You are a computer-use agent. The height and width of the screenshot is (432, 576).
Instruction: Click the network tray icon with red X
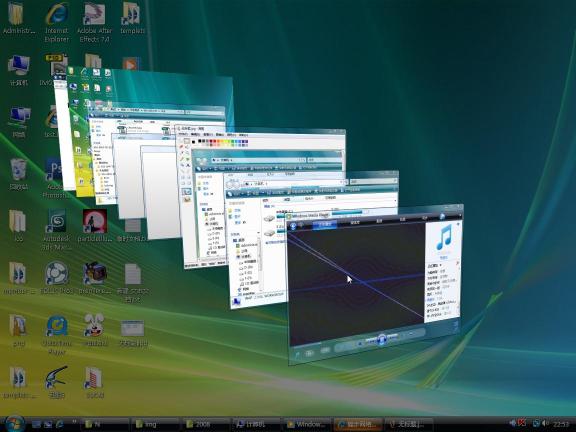pos(522,423)
